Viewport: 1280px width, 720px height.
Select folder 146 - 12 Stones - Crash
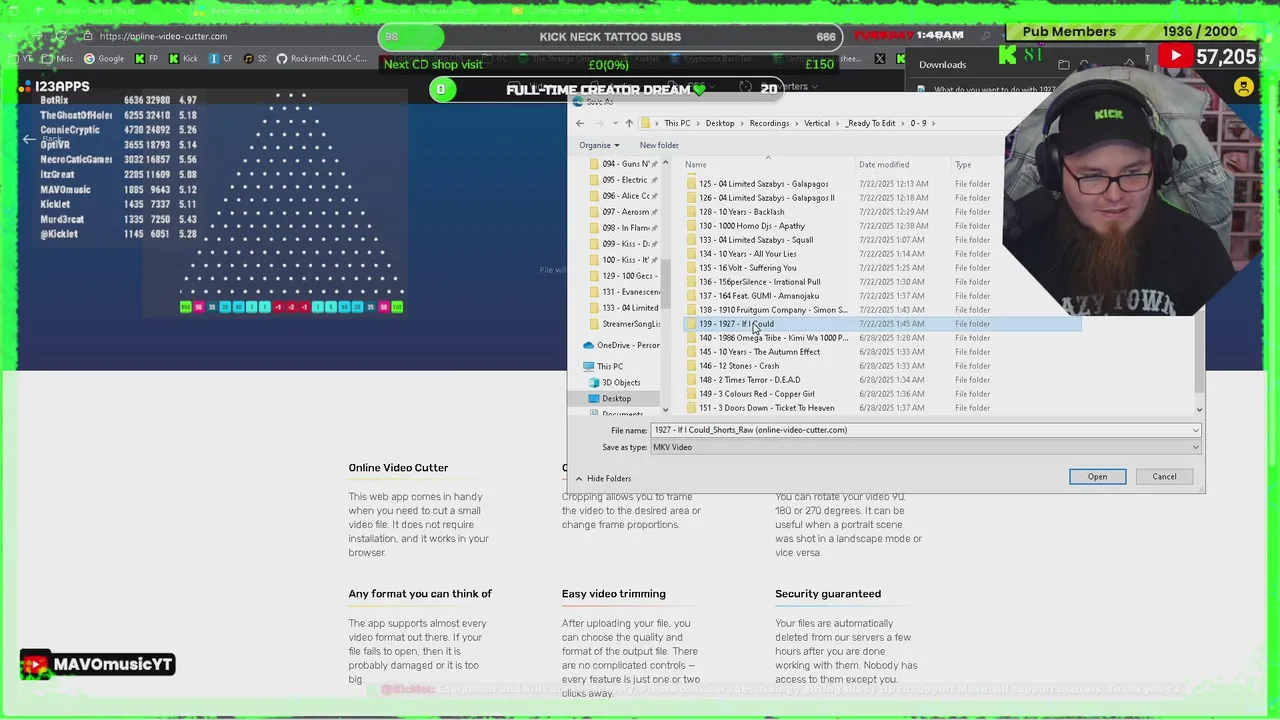(x=738, y=366)
